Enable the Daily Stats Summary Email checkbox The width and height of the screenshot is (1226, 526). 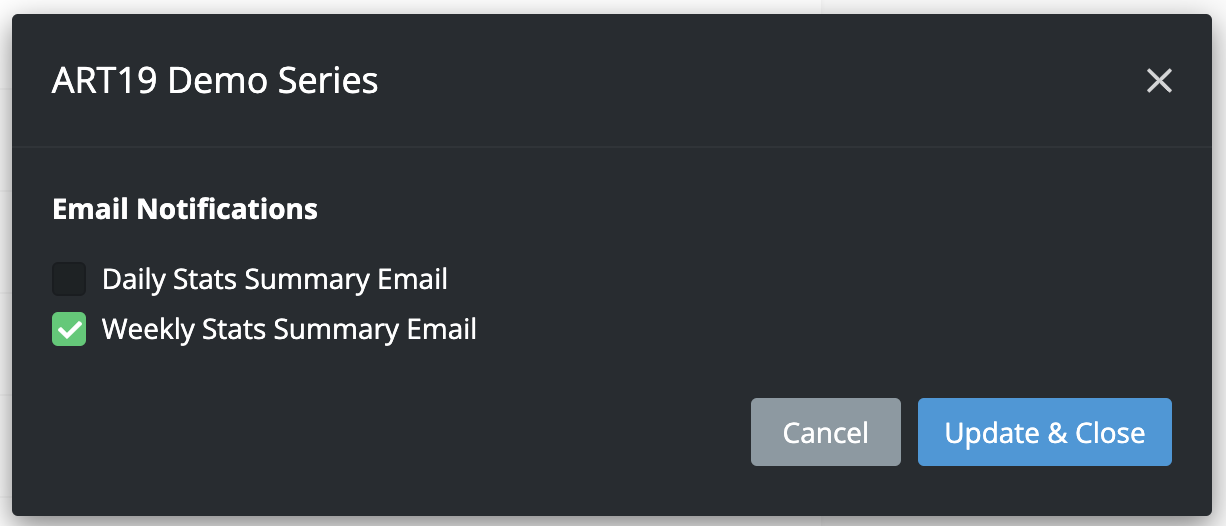pos(69,279)
